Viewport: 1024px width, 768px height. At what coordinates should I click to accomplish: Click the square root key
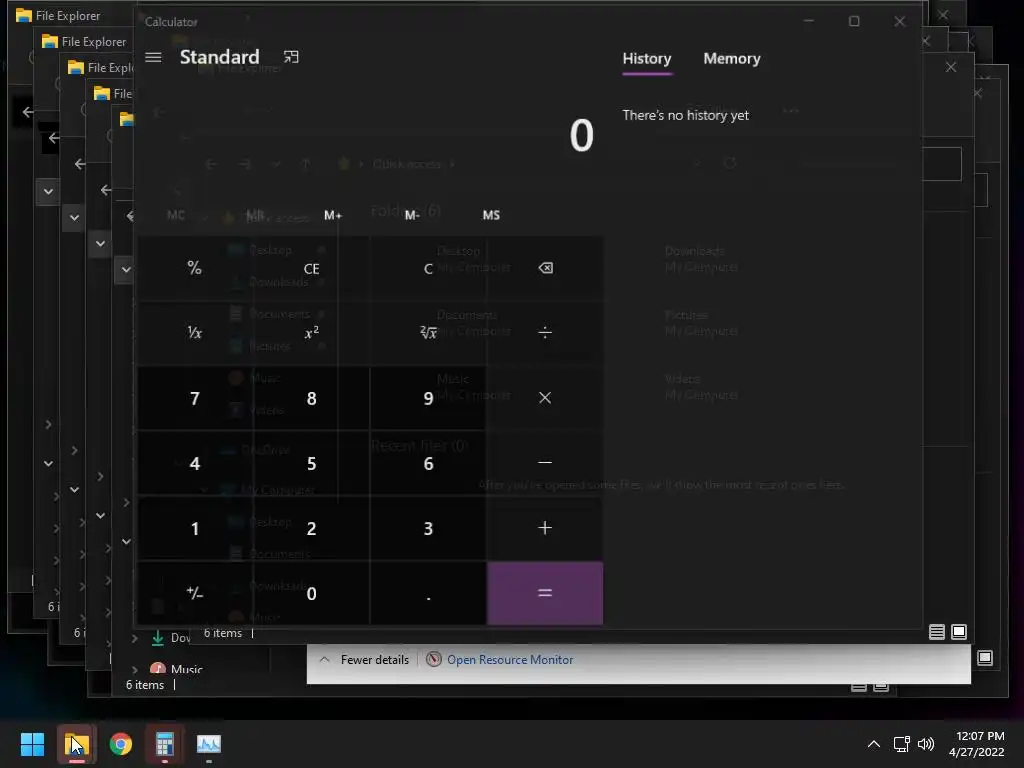pyautogui.click(x=428, y=333)
